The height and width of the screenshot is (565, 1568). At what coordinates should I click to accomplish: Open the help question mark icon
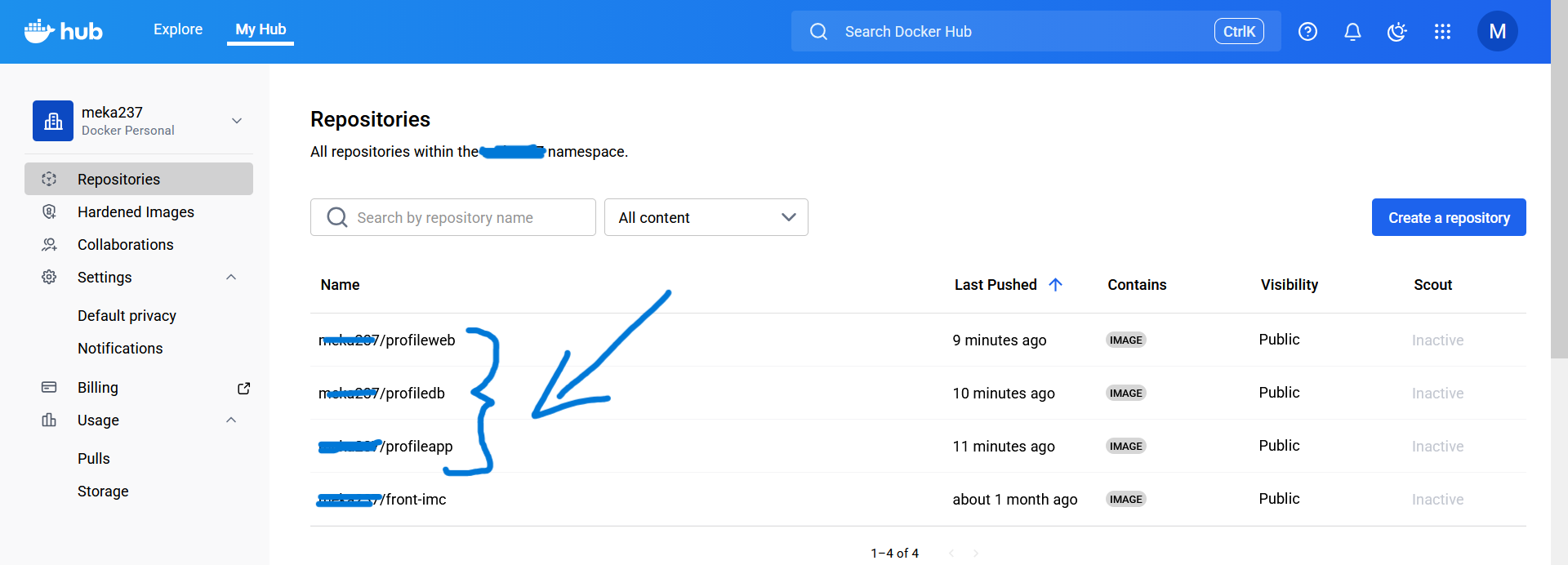click(x=1307, y=32)
